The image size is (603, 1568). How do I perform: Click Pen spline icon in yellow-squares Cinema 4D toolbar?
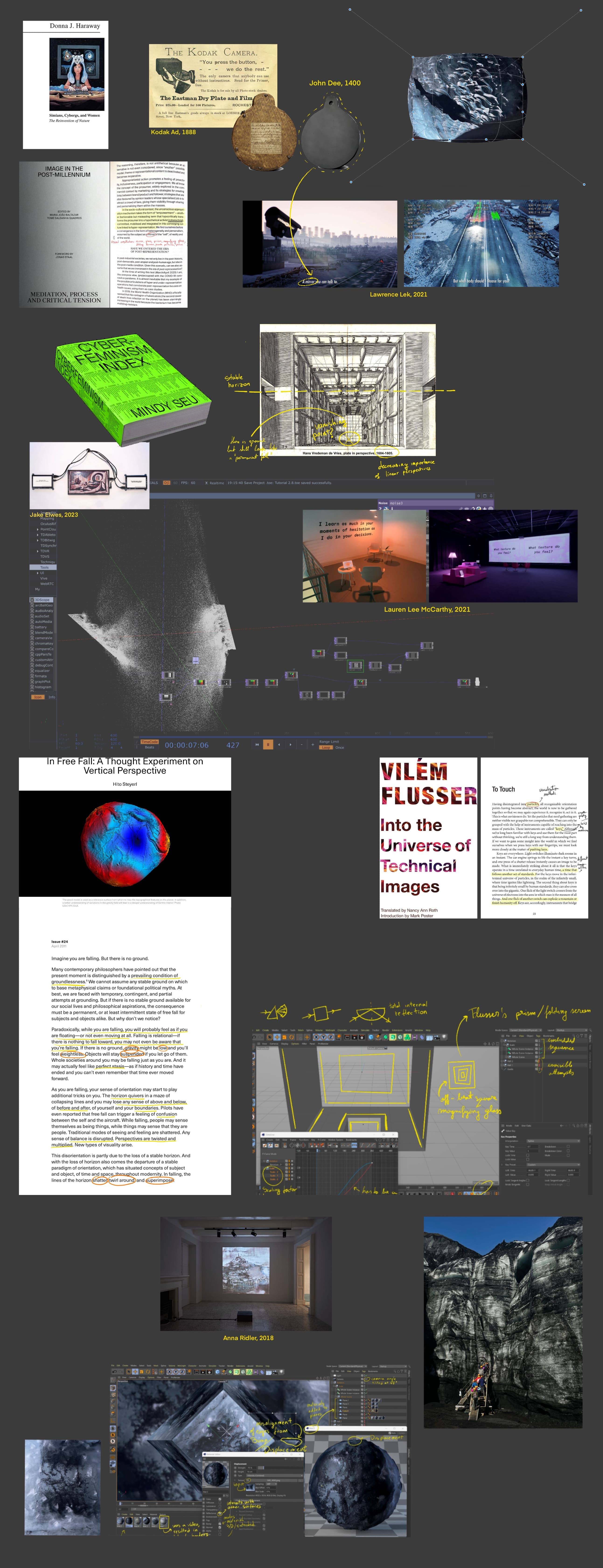pyautogui.click(x=378, y=1037)
